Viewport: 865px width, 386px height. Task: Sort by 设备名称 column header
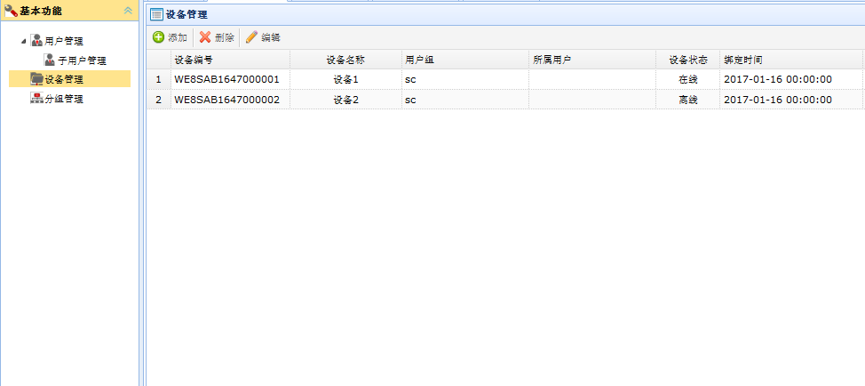click(x=346, y=60)
